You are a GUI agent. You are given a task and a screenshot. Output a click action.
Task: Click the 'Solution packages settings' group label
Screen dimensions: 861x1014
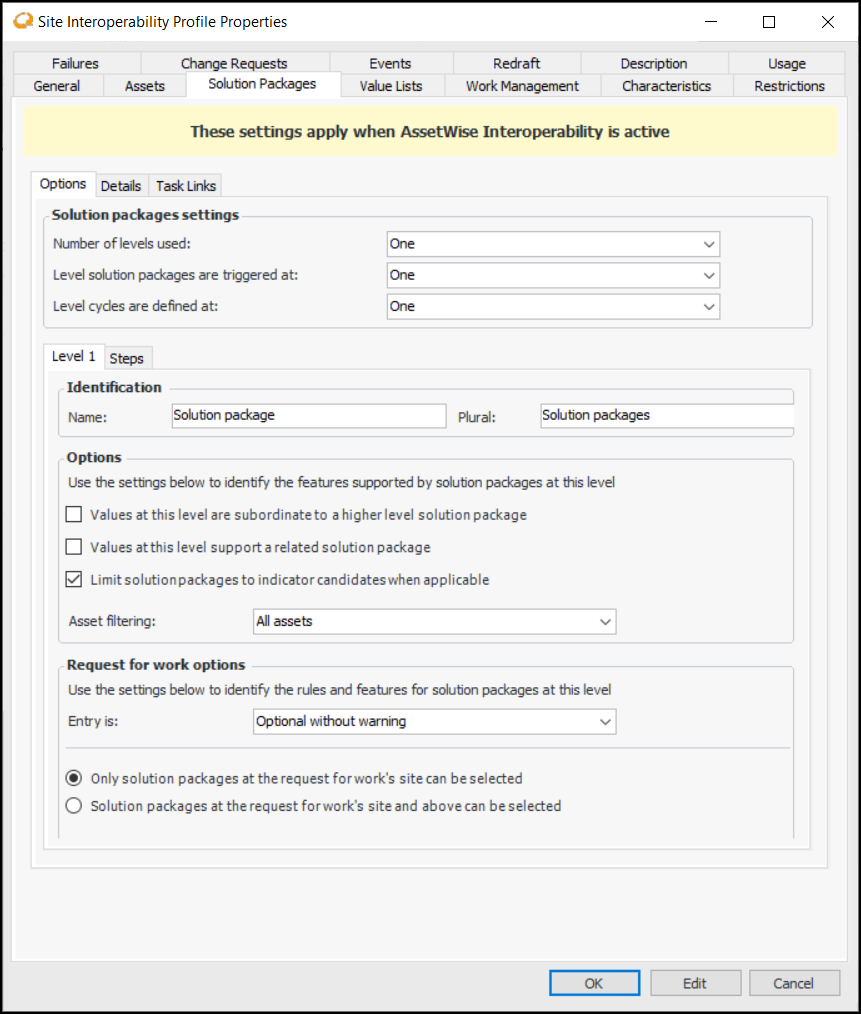tap(146, 215)
